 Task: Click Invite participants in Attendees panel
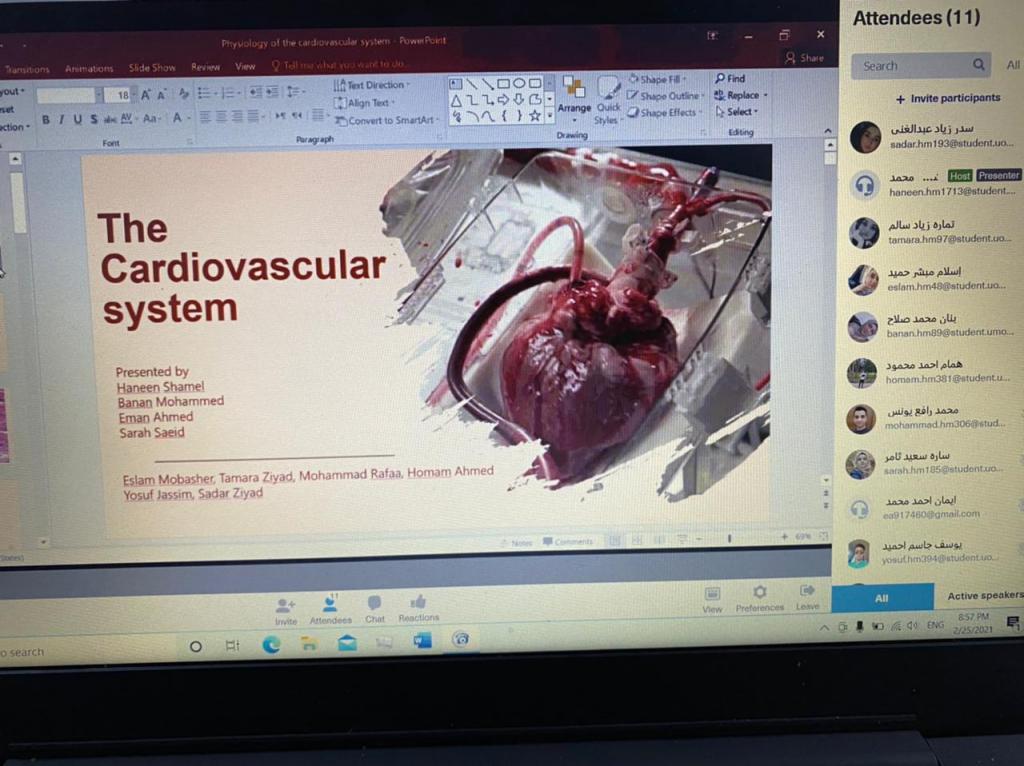point(947,98)
